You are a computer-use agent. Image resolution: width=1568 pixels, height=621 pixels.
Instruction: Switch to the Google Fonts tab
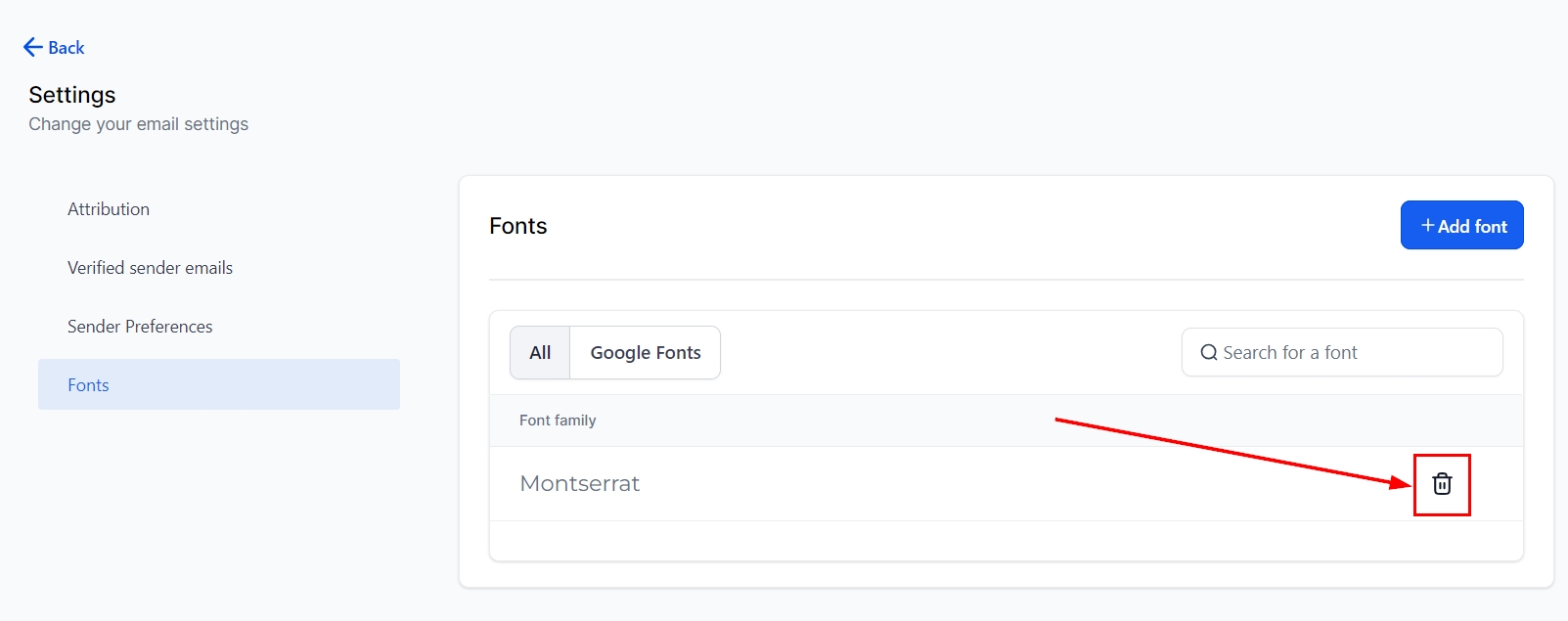[646, 353]
